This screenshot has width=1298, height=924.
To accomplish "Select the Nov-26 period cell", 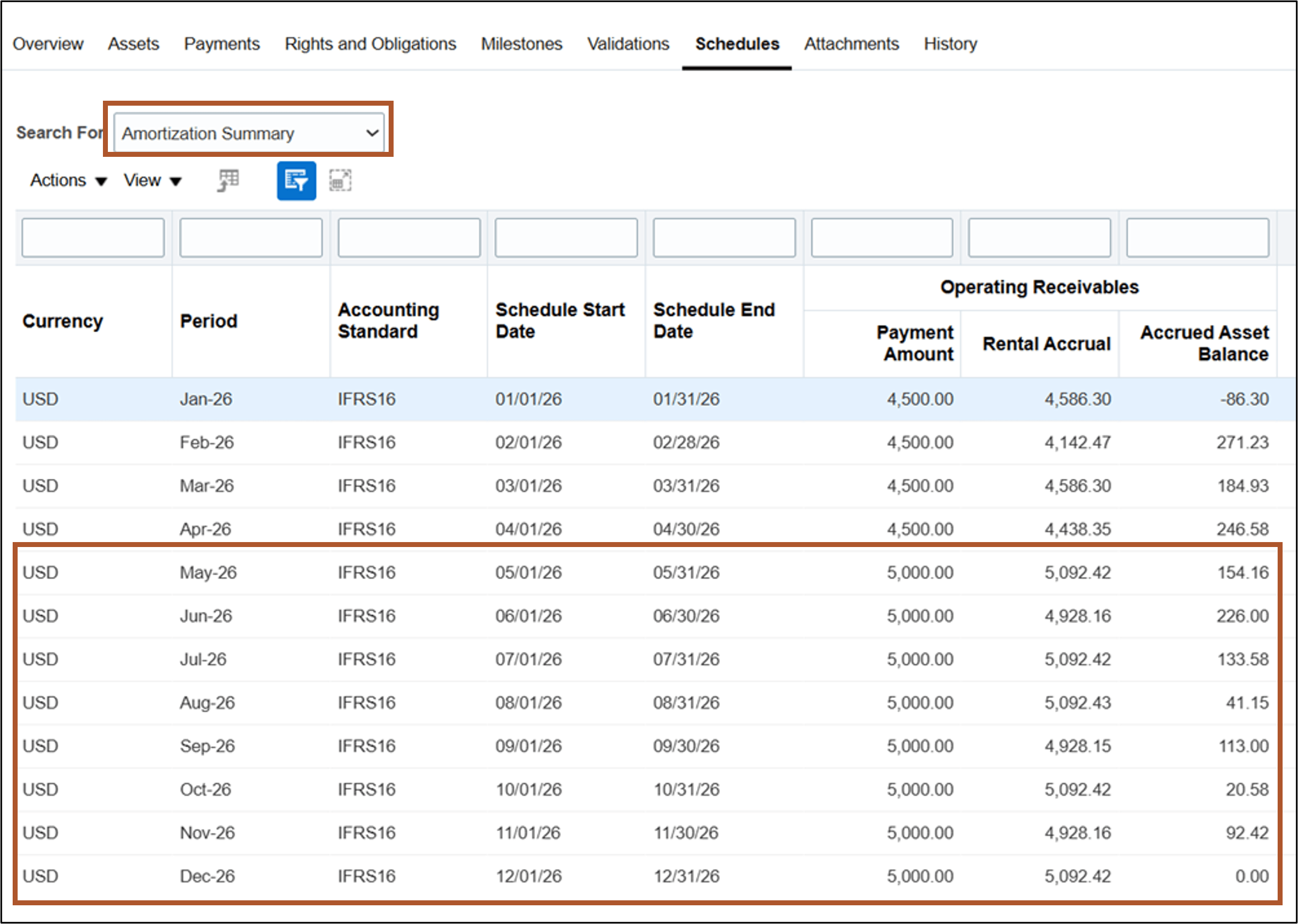I will [207, 833].
